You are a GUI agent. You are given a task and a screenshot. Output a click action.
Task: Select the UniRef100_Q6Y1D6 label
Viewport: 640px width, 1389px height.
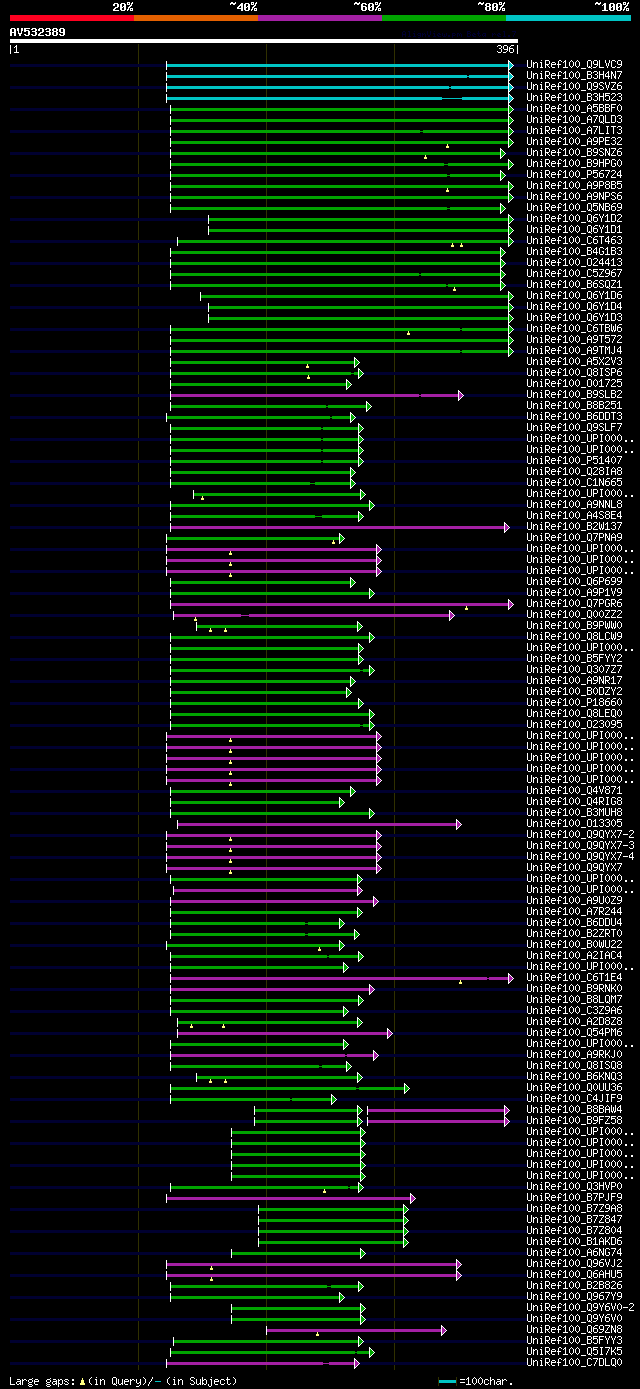(x=574, y=295)
